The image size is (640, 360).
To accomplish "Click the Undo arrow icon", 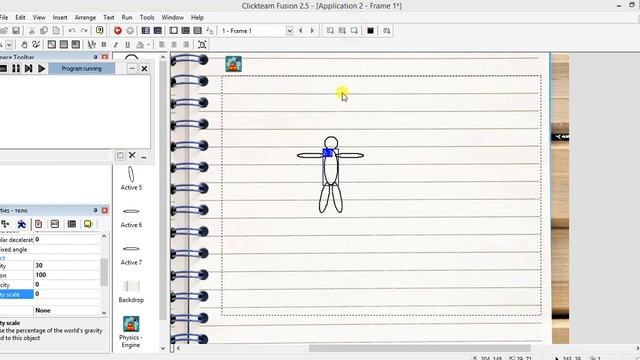I will click(x=71, y=31).
